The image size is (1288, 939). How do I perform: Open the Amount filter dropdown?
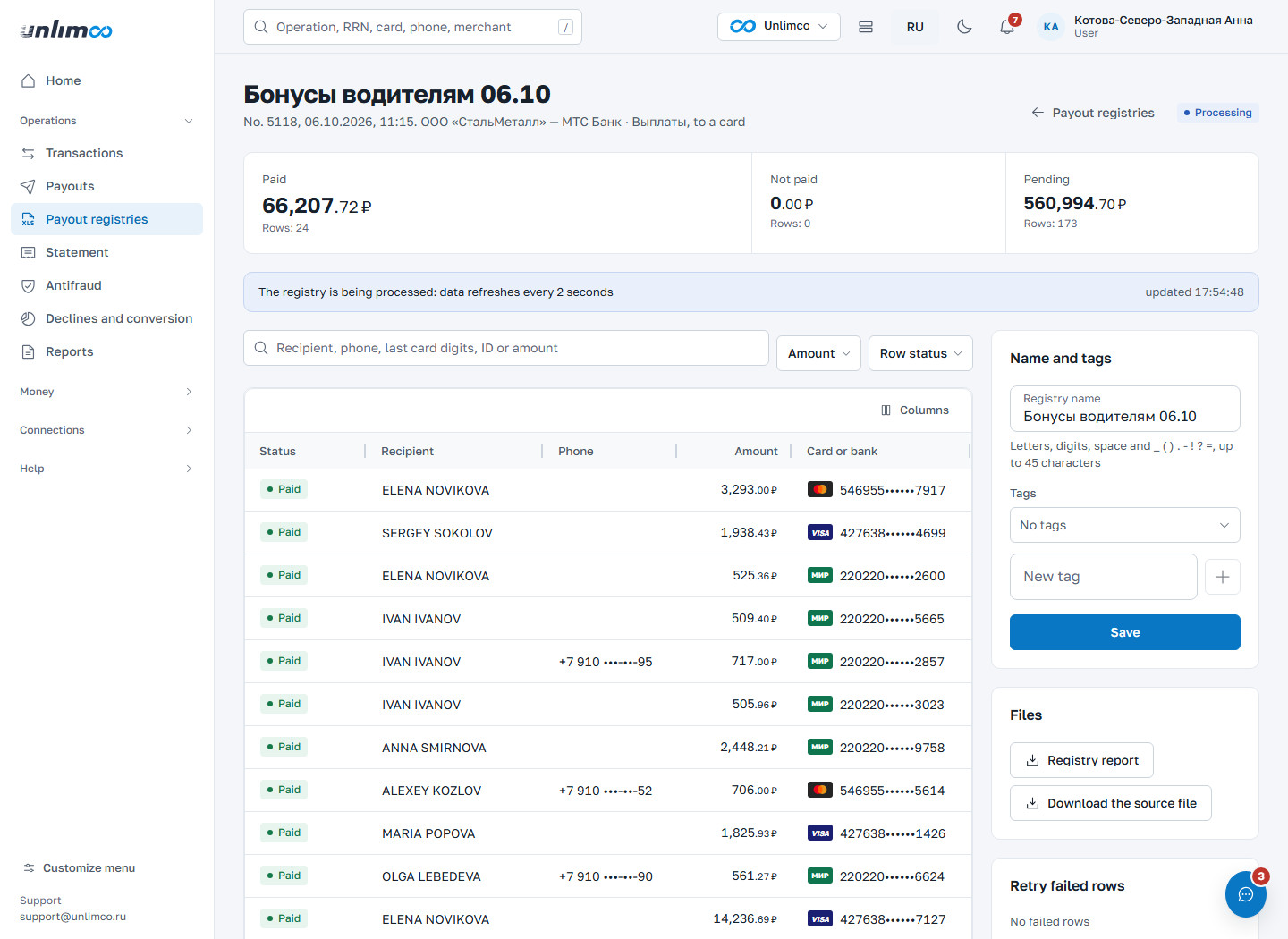pos(818,353)
